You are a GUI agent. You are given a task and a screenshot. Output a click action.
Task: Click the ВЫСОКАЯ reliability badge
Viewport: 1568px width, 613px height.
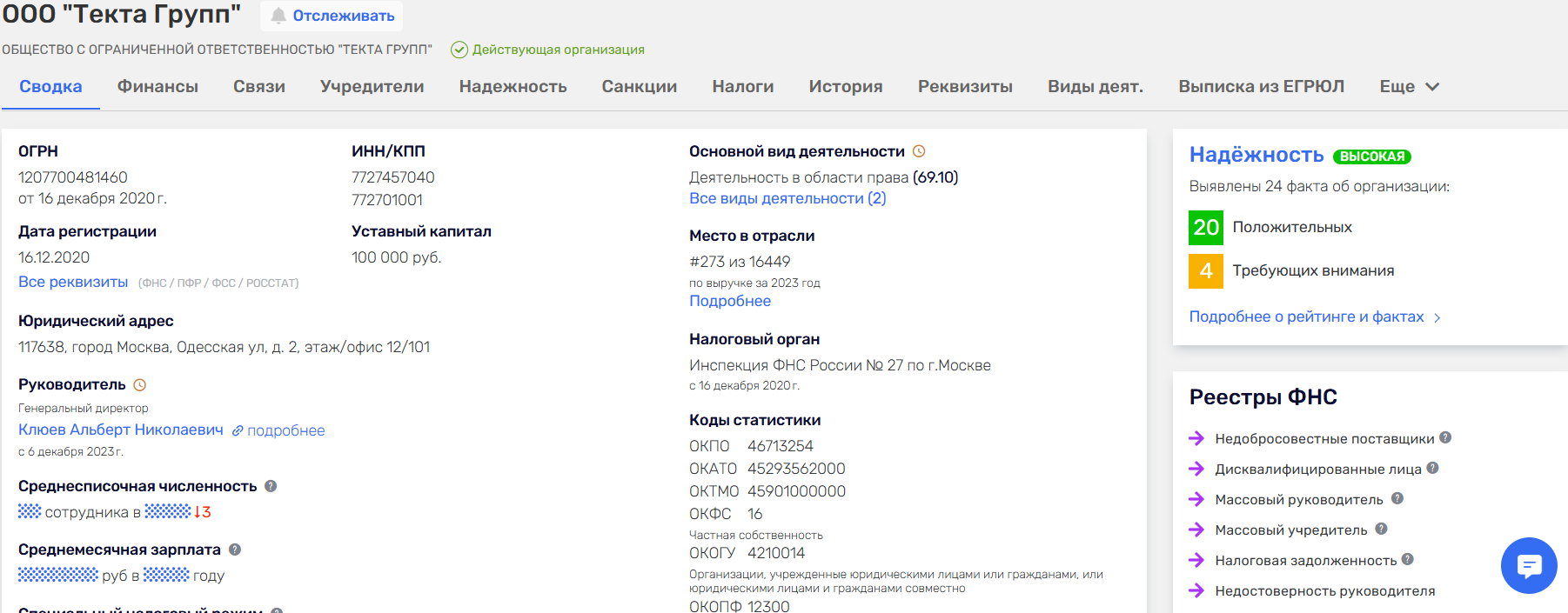point(1372,157)
